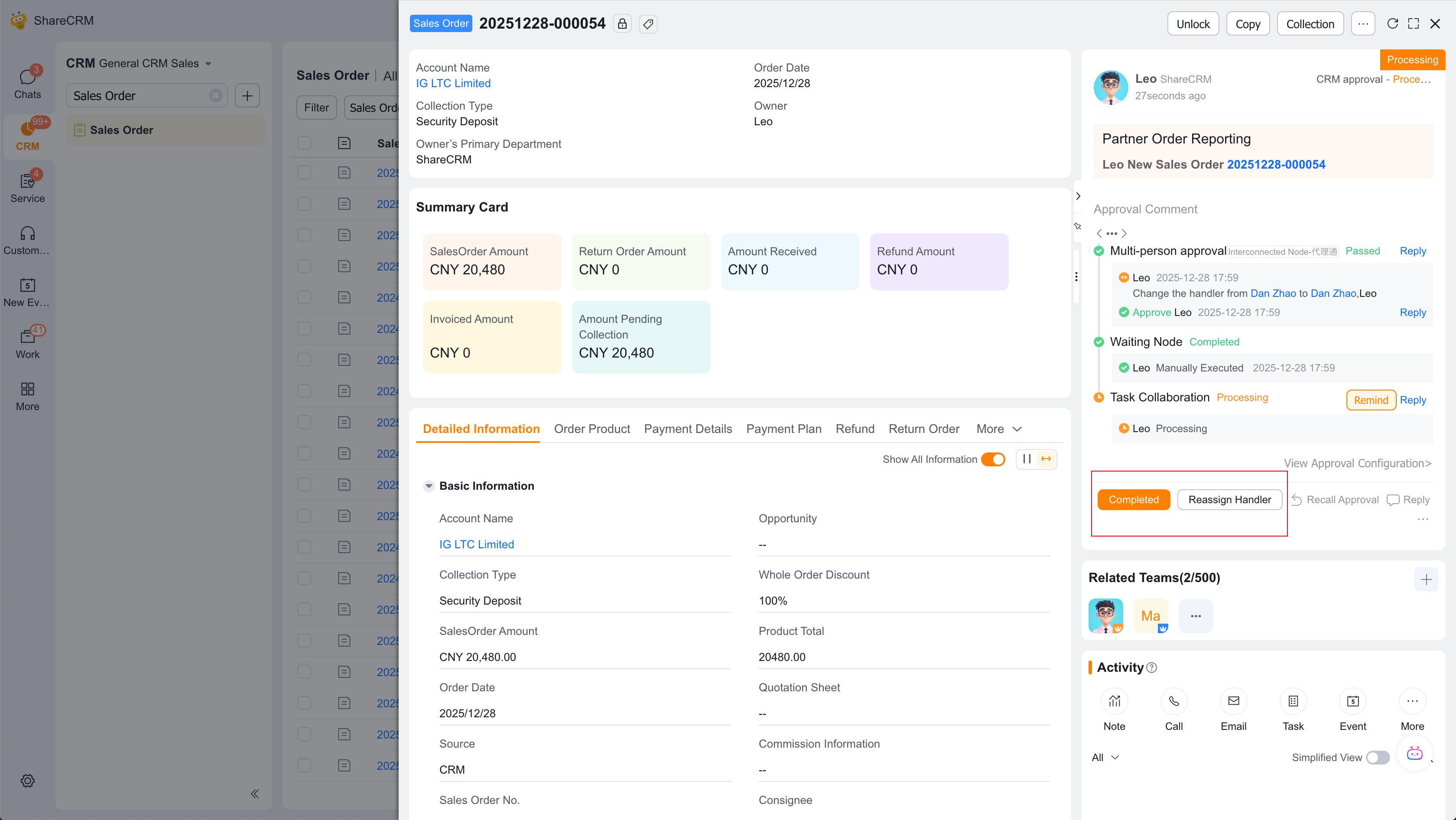Toggle Show All Information switch
1456x820 pixels.
(x=993, y=459)
